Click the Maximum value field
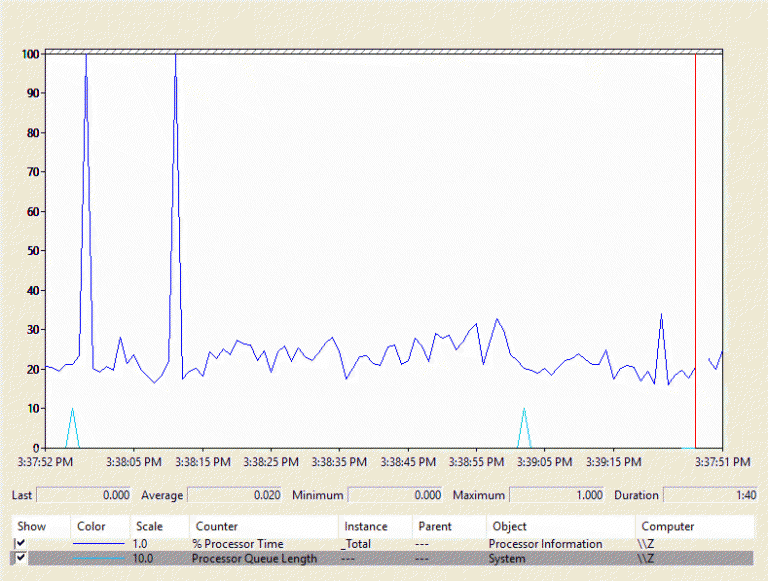 [x=558, y=495]
